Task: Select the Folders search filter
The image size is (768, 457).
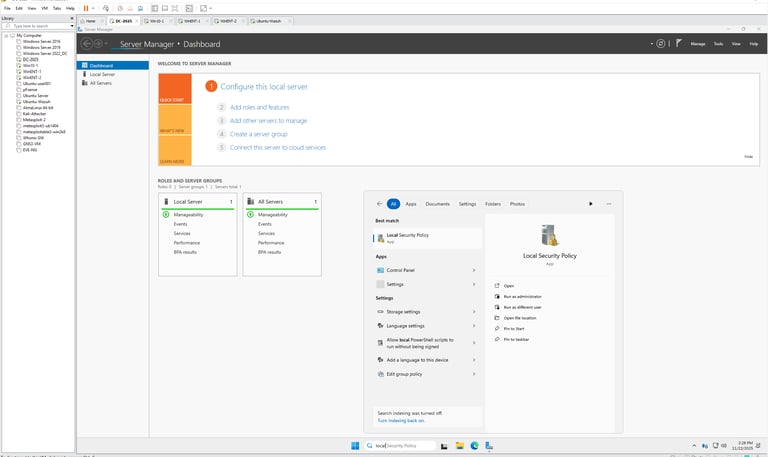Action: [493, 204]
